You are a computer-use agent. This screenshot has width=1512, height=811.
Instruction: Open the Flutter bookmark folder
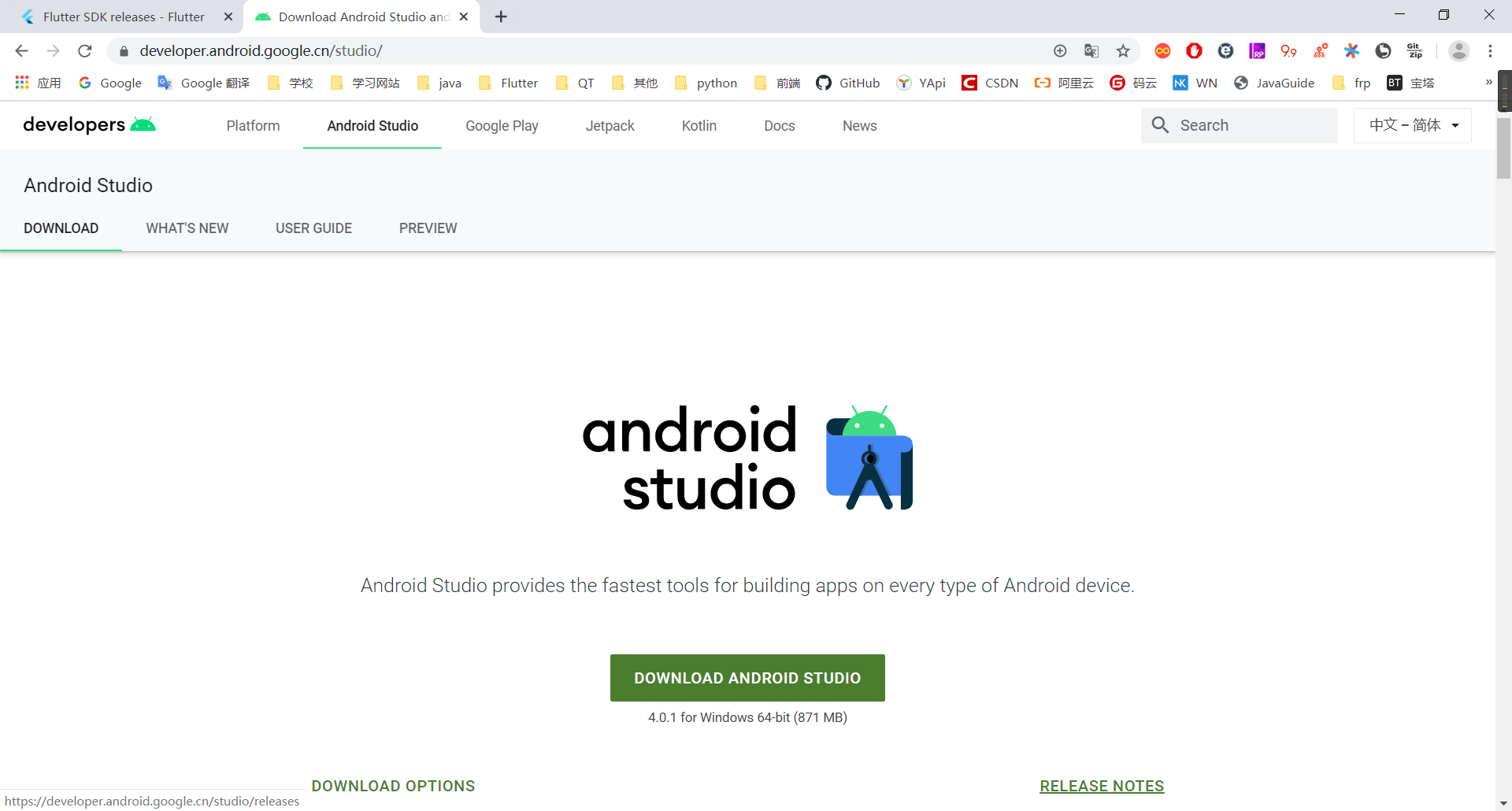pyautogui.click(x=509, y=83)
